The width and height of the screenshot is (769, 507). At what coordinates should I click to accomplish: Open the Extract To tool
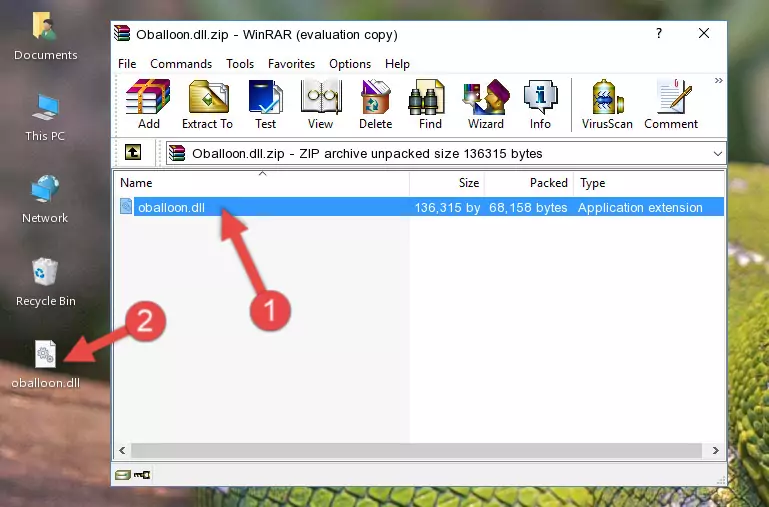207,104
